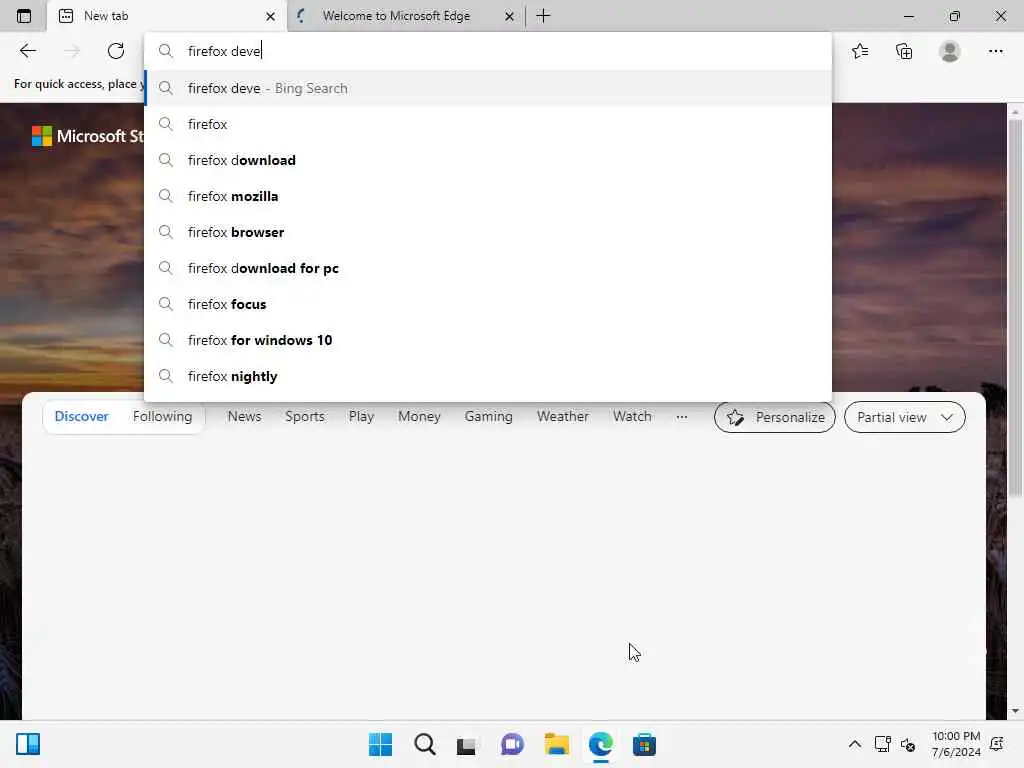Open the Settings and more menu

(995, 51)
